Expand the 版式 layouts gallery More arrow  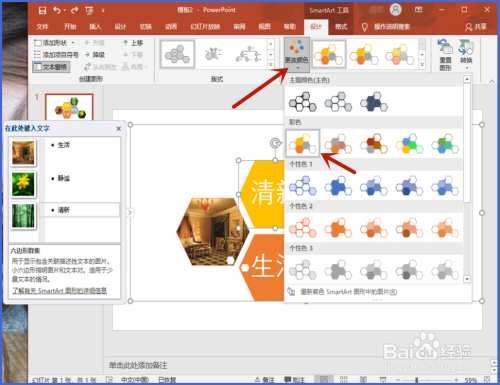click(x=271, y=65)
